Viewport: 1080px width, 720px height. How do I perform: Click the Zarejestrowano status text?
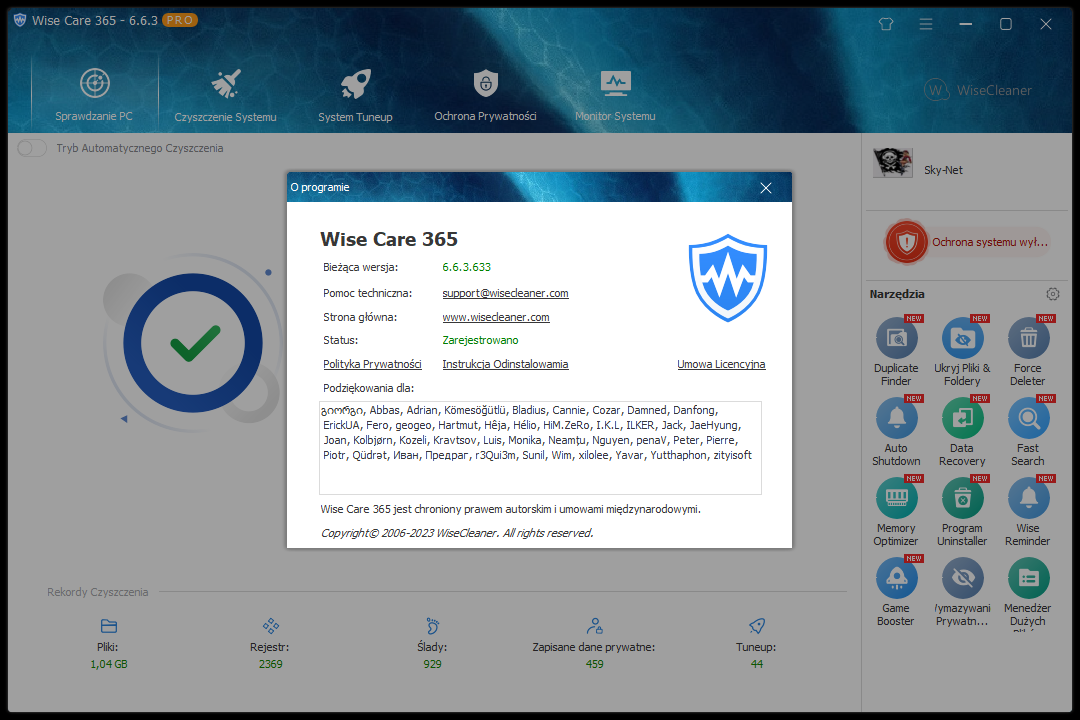coord(480,340)
